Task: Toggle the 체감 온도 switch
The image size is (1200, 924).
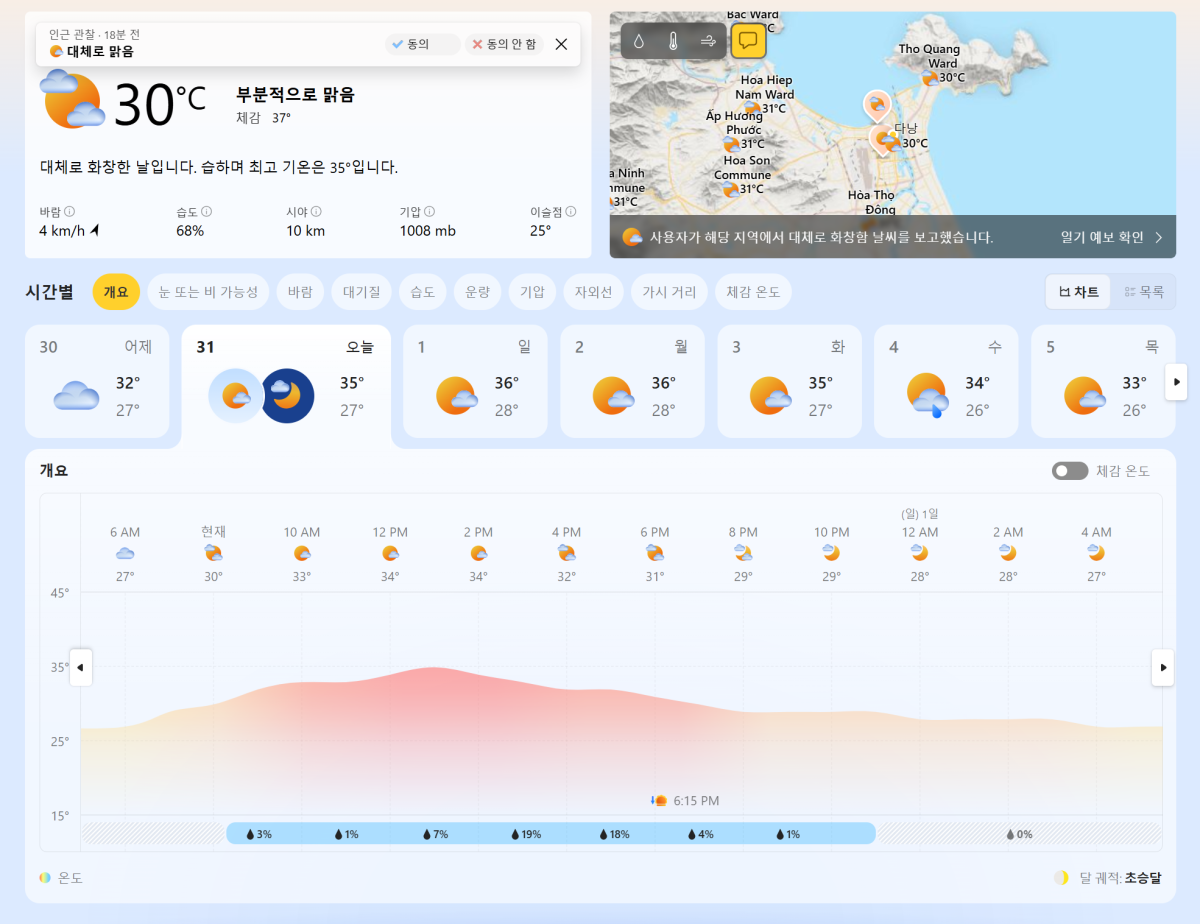Action: [x=1069, y=471]
